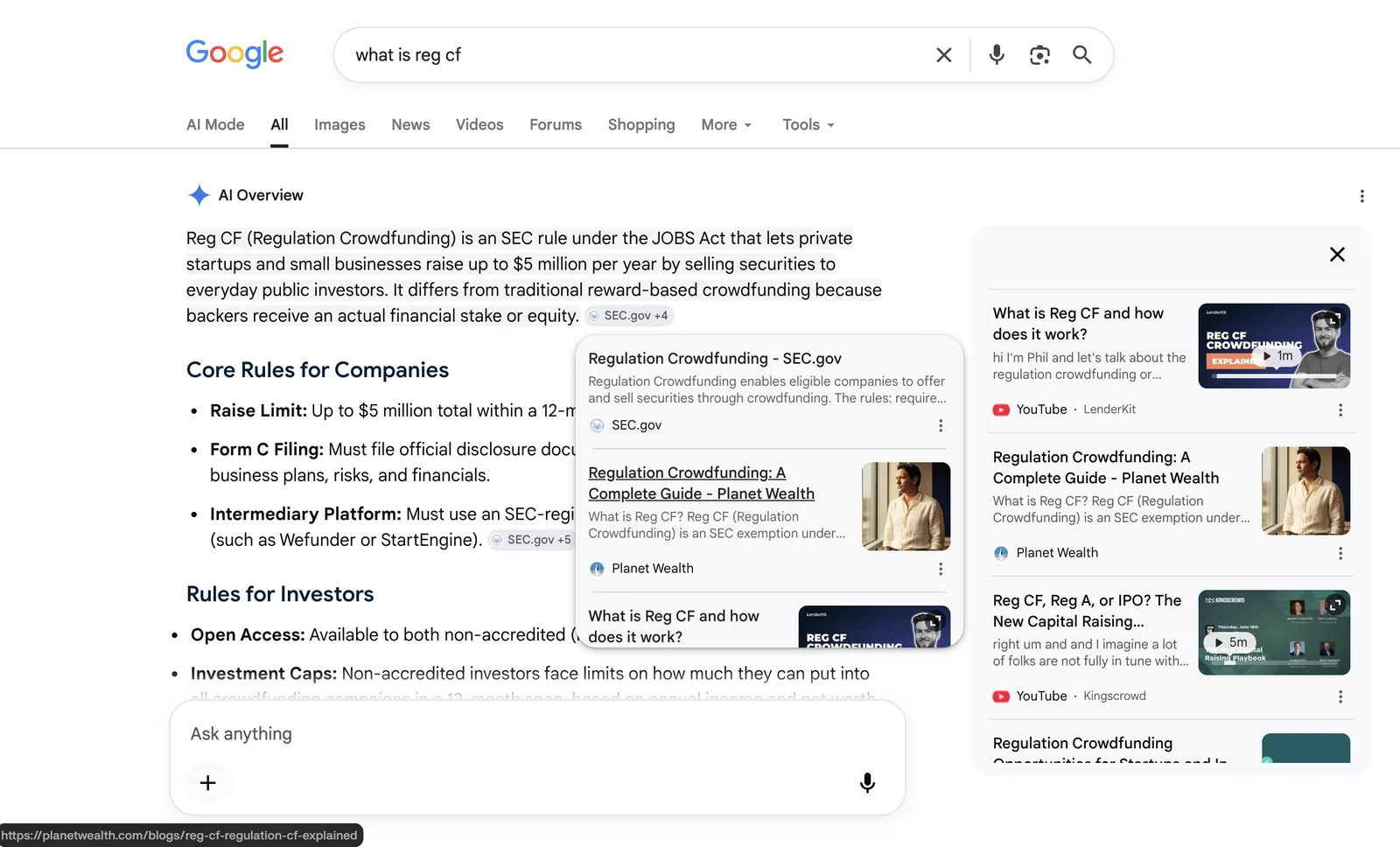Screen dimensions: 1400x847
Task: Click Planet Wealth photo in popup card
Action: point(906,507)
